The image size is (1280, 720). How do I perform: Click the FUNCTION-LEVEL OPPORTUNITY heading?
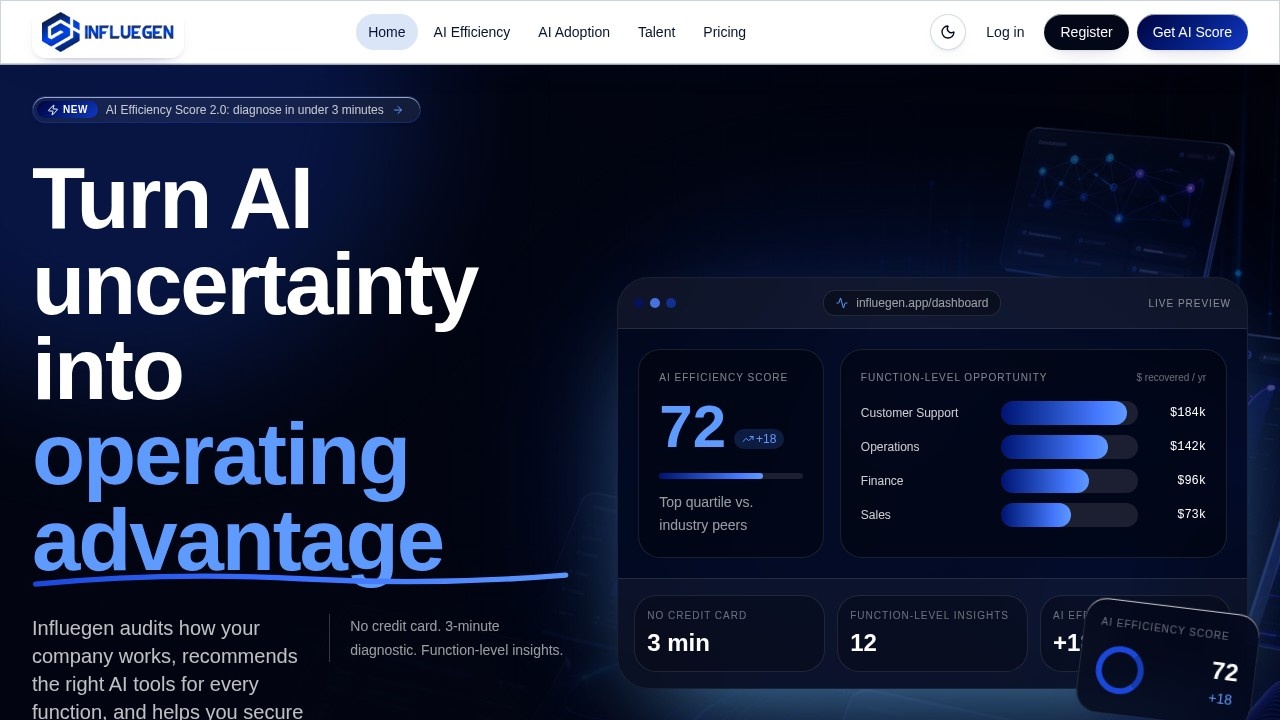click(x=954, y=378)
